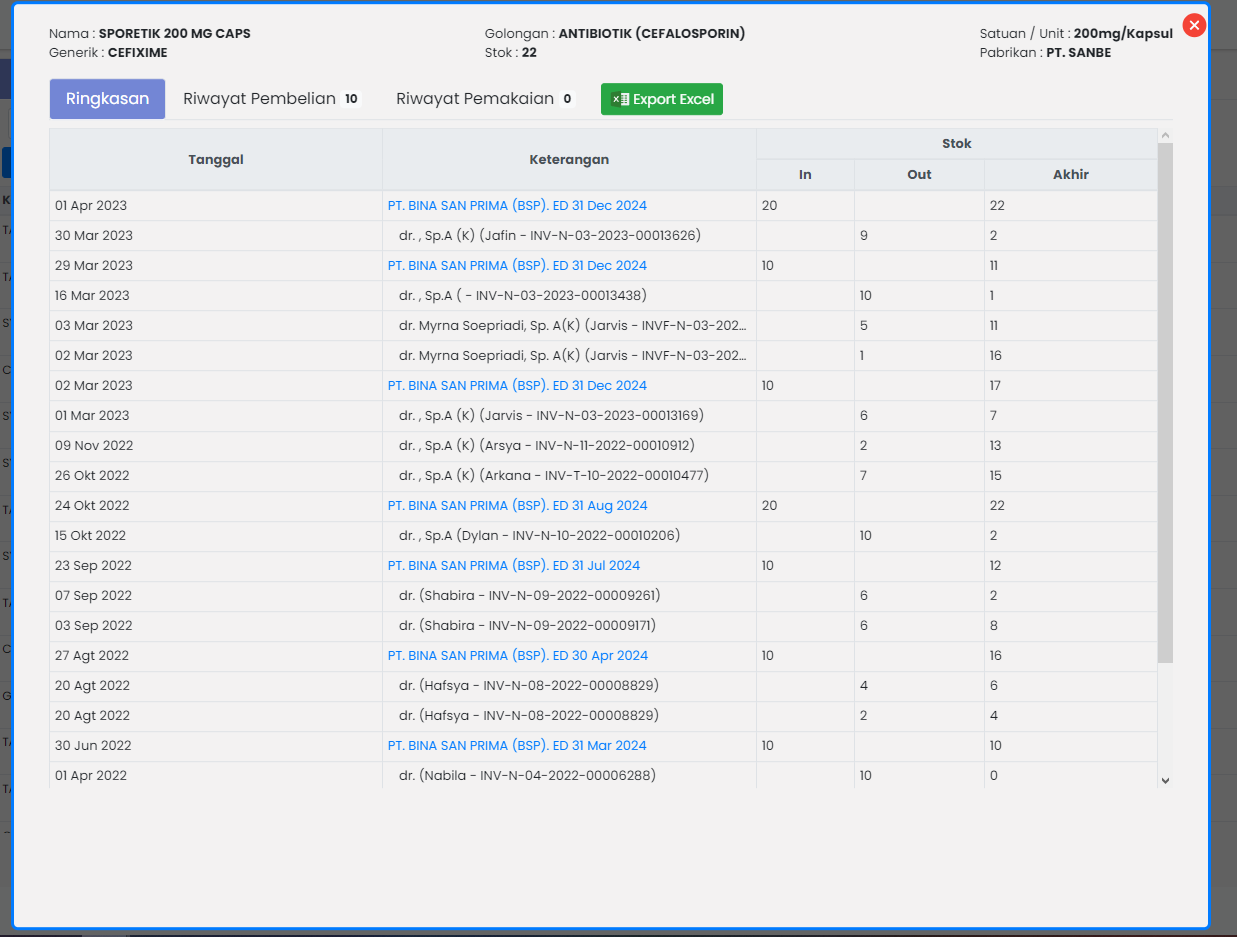Open supplier link with ED 31 Jul 2024
Image resolution: width=1237 pixels, height=937 pixels.
click(513, 566)
